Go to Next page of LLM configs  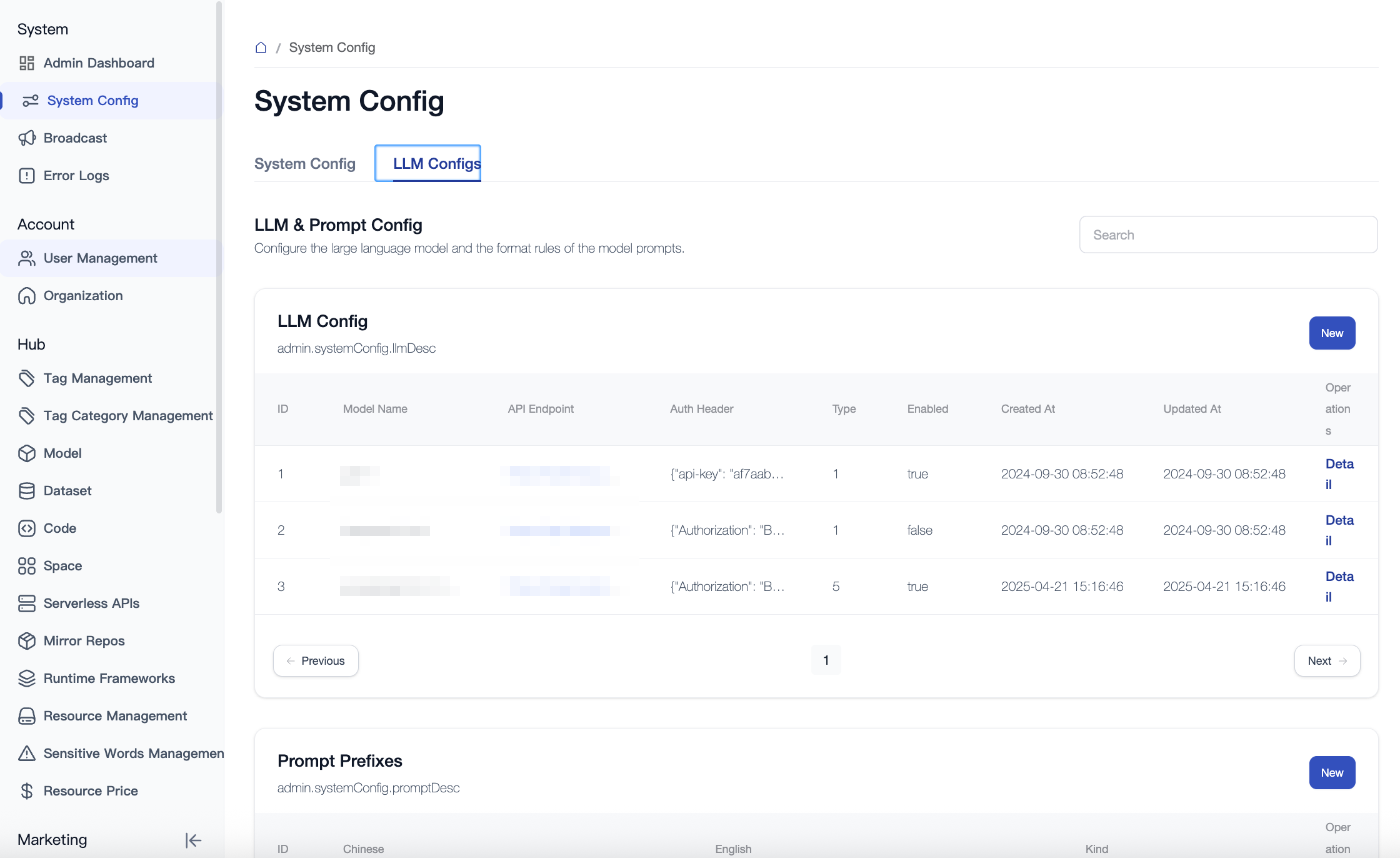[1327, 661]
